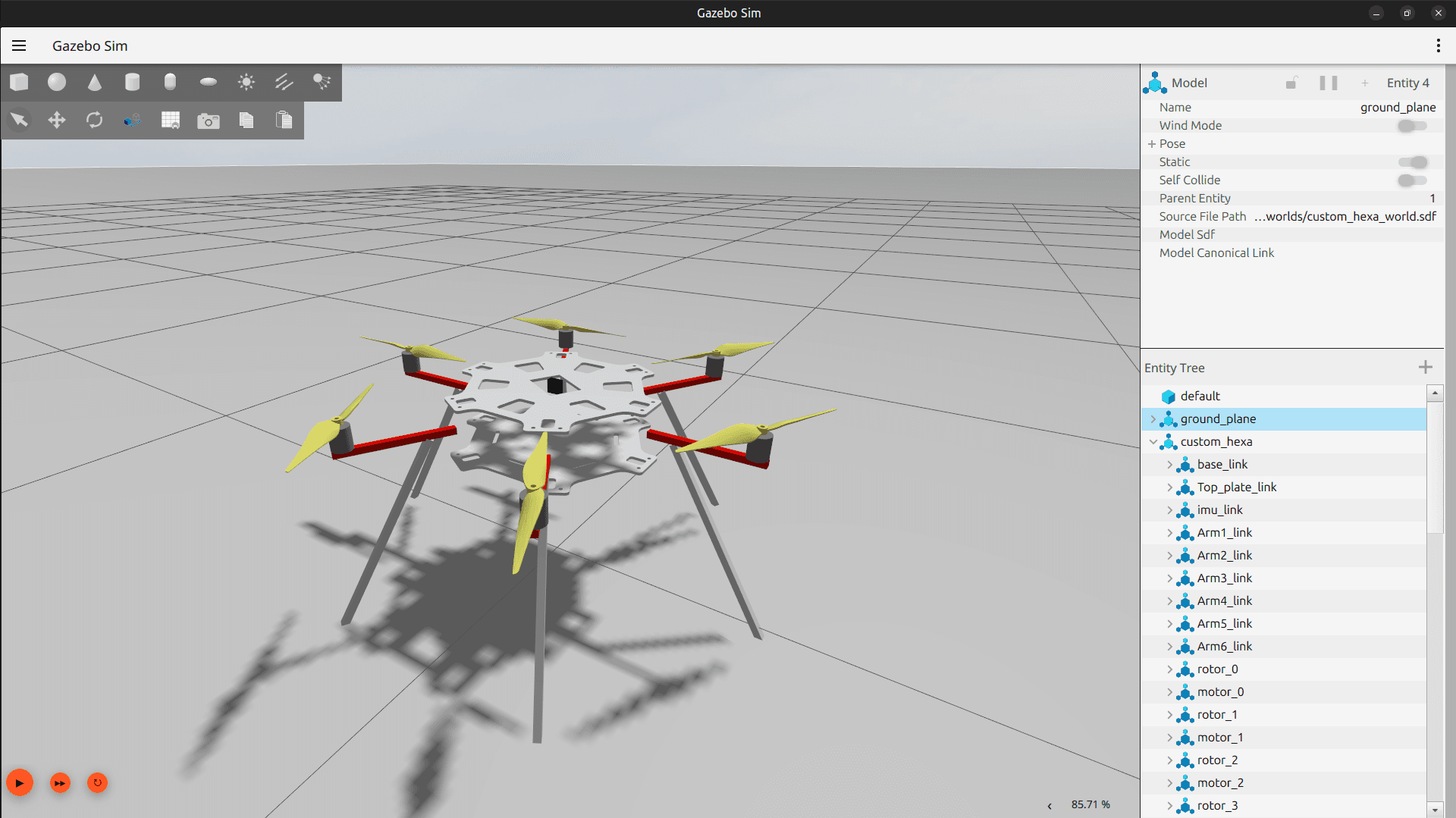This screenshot has width=1456, height=818.
Task: Insert a sphere shape
Action: (57, 82)
